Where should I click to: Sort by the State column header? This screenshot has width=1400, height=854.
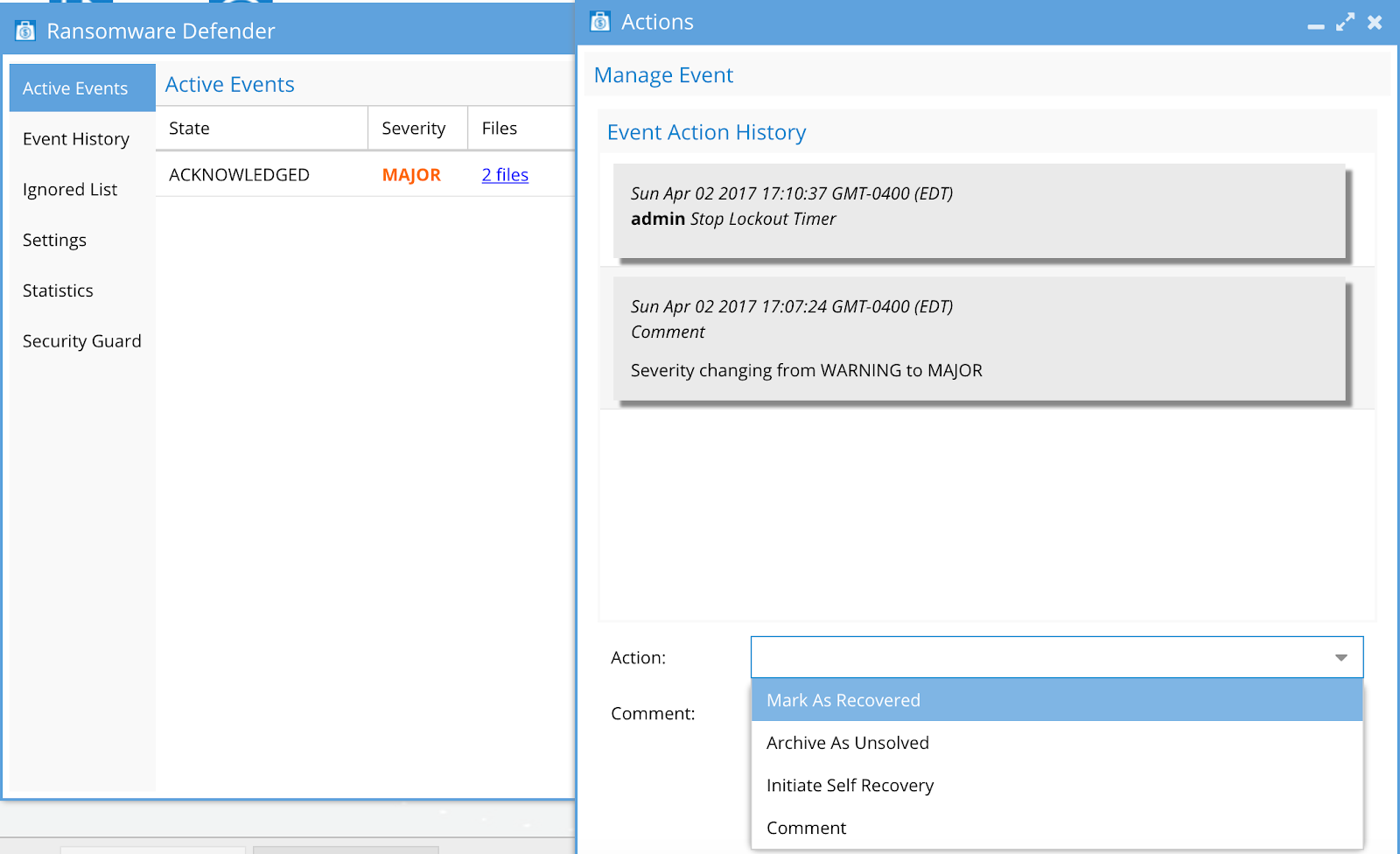click(262, 129)
